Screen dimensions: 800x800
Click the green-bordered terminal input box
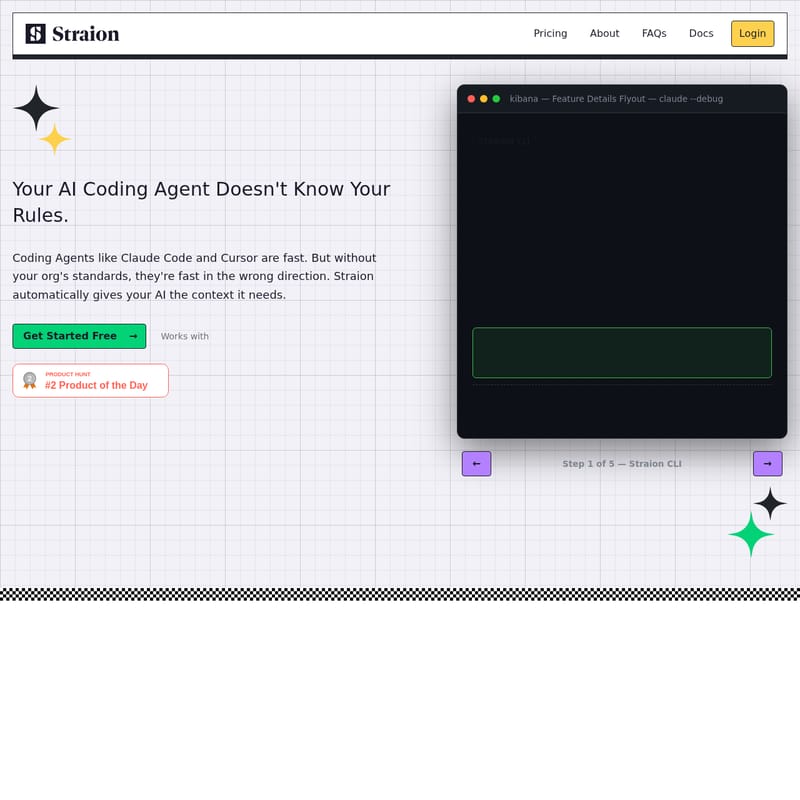(x=621, y=353)
